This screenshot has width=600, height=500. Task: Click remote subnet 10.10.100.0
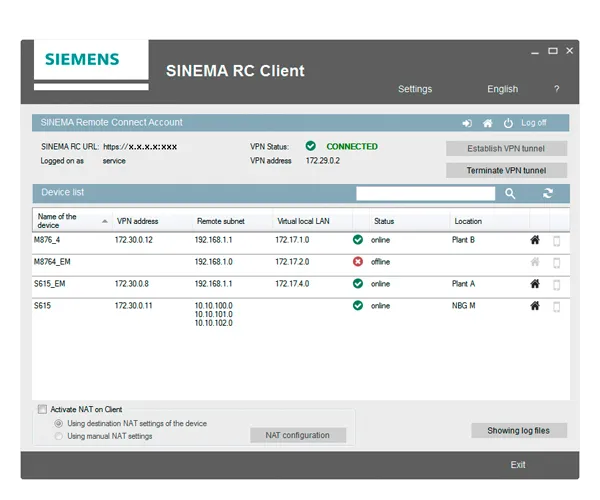click(214, 305)
